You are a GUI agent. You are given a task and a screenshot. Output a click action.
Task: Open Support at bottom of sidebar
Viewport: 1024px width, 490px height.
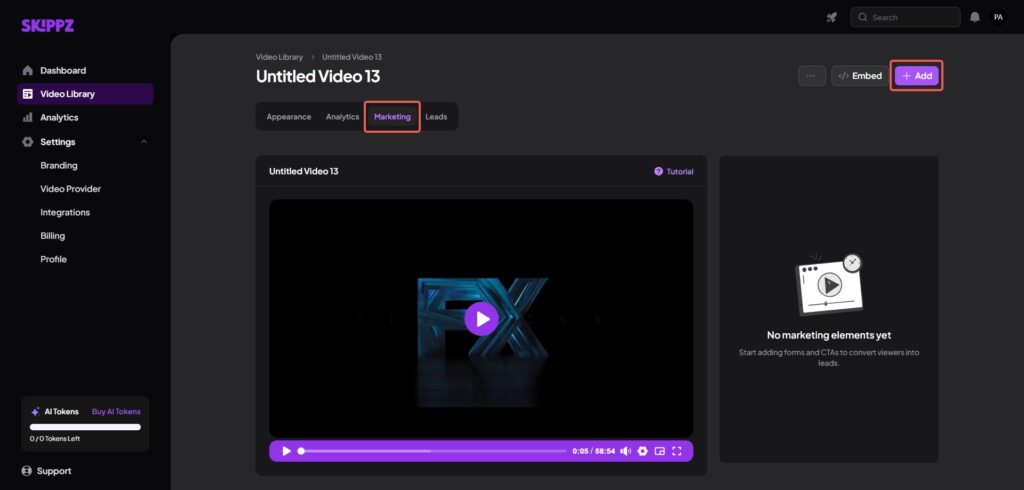pyautogui.click(x=46, y=471)
